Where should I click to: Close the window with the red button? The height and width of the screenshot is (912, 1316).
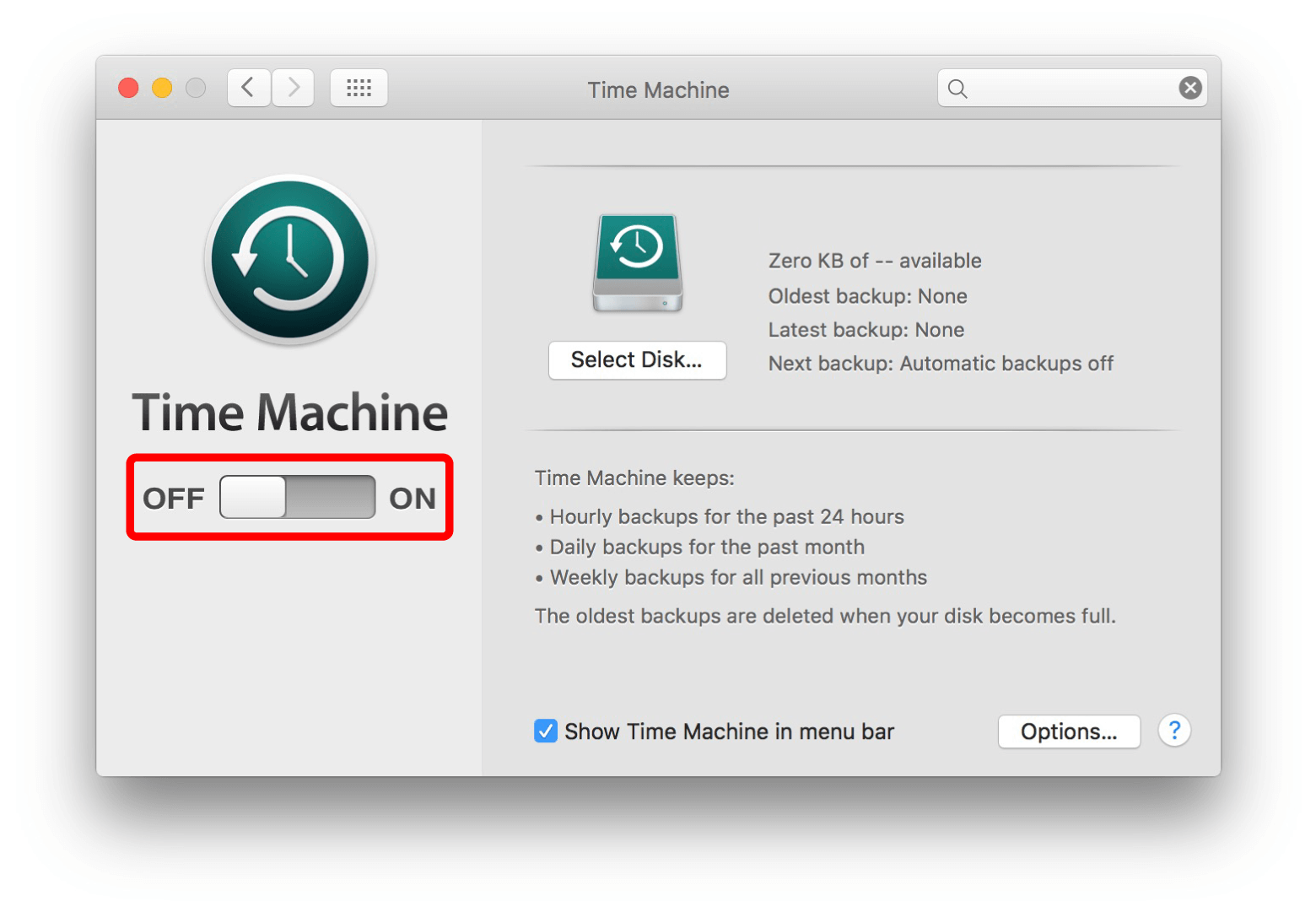(x=128, y=88)
